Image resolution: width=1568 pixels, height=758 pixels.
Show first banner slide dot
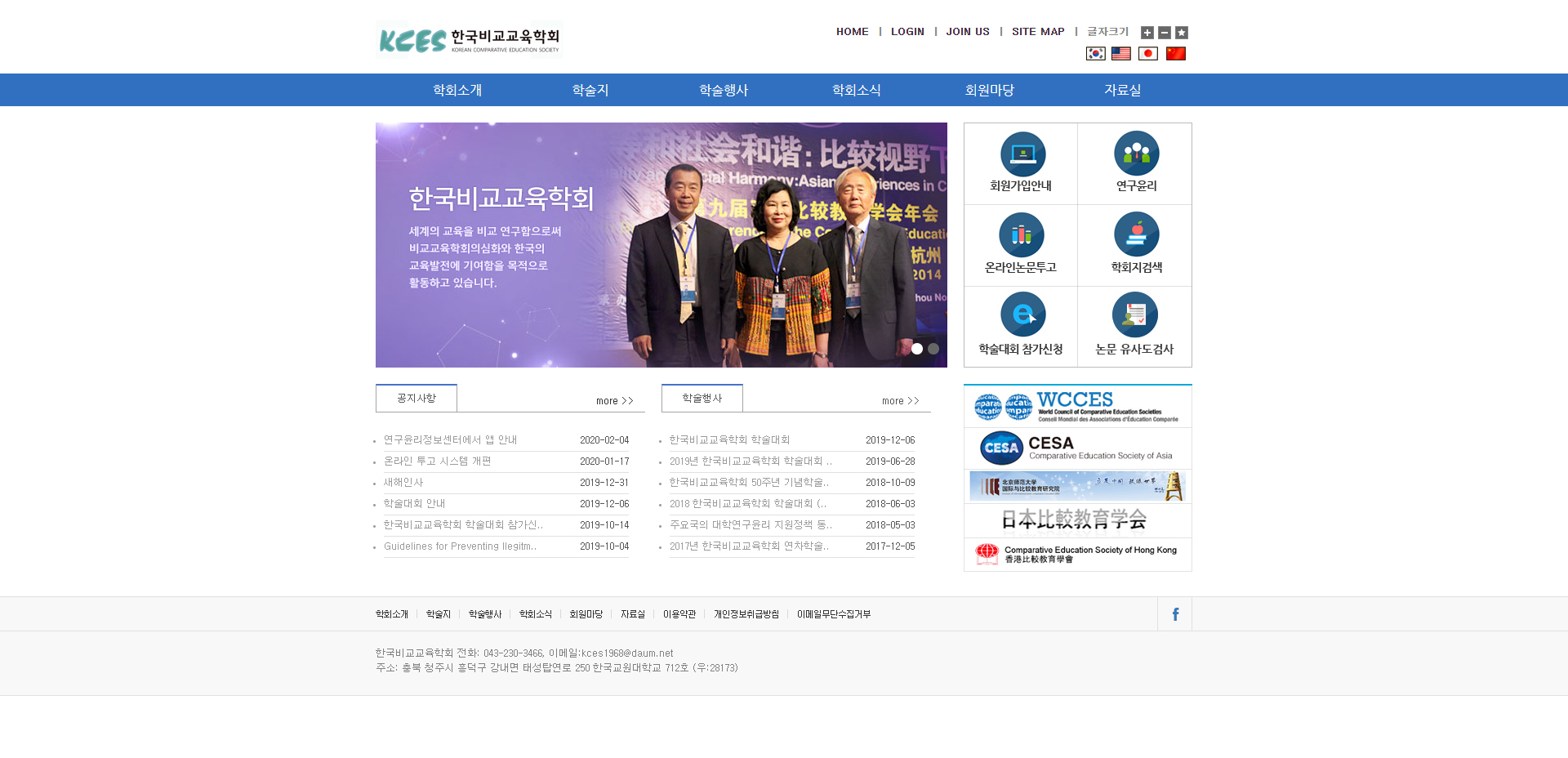917,349
